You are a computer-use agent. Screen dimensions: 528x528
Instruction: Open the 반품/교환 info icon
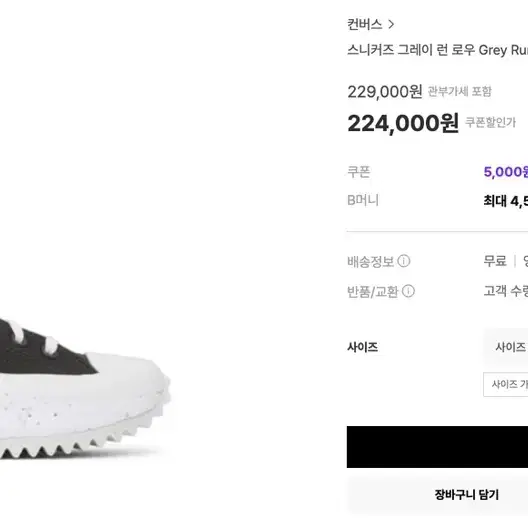pos(408,291)
